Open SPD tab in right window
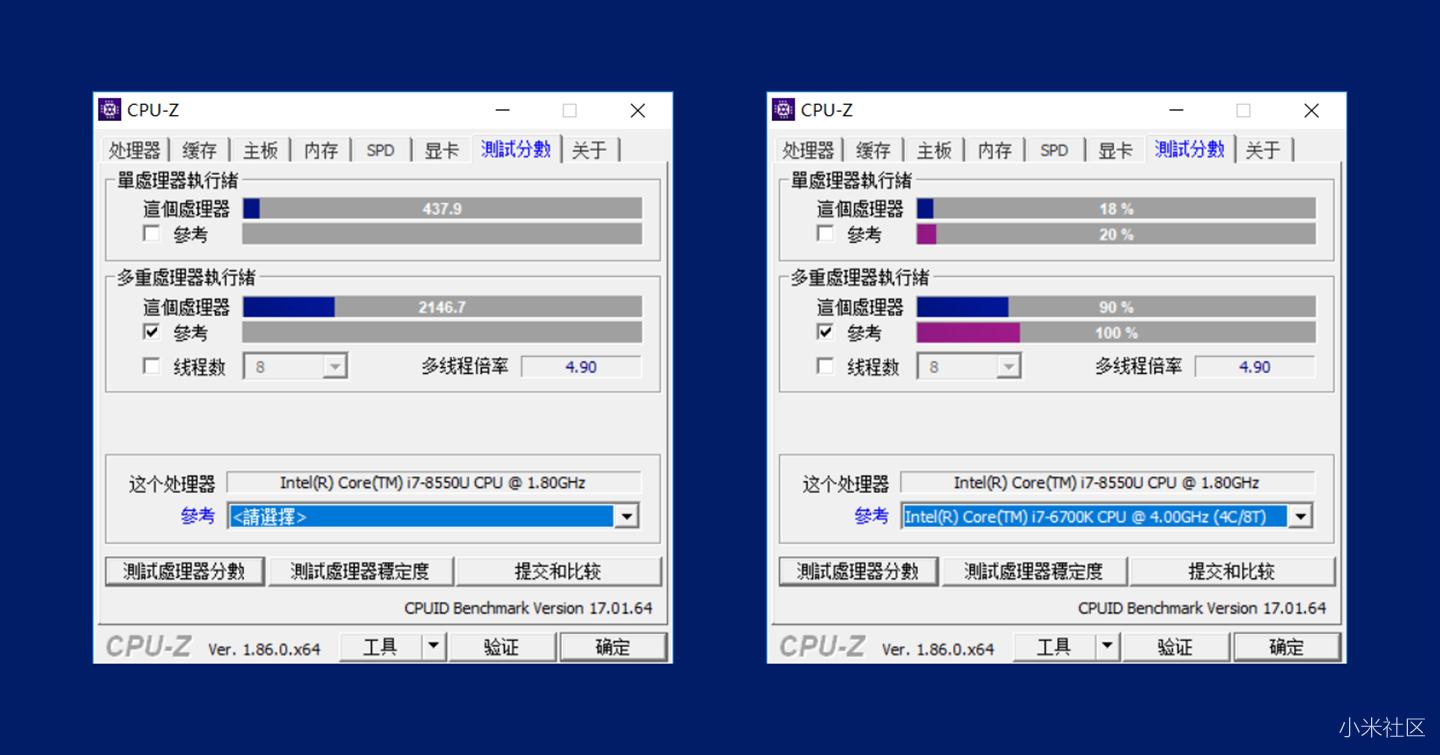 [1055, 150]
